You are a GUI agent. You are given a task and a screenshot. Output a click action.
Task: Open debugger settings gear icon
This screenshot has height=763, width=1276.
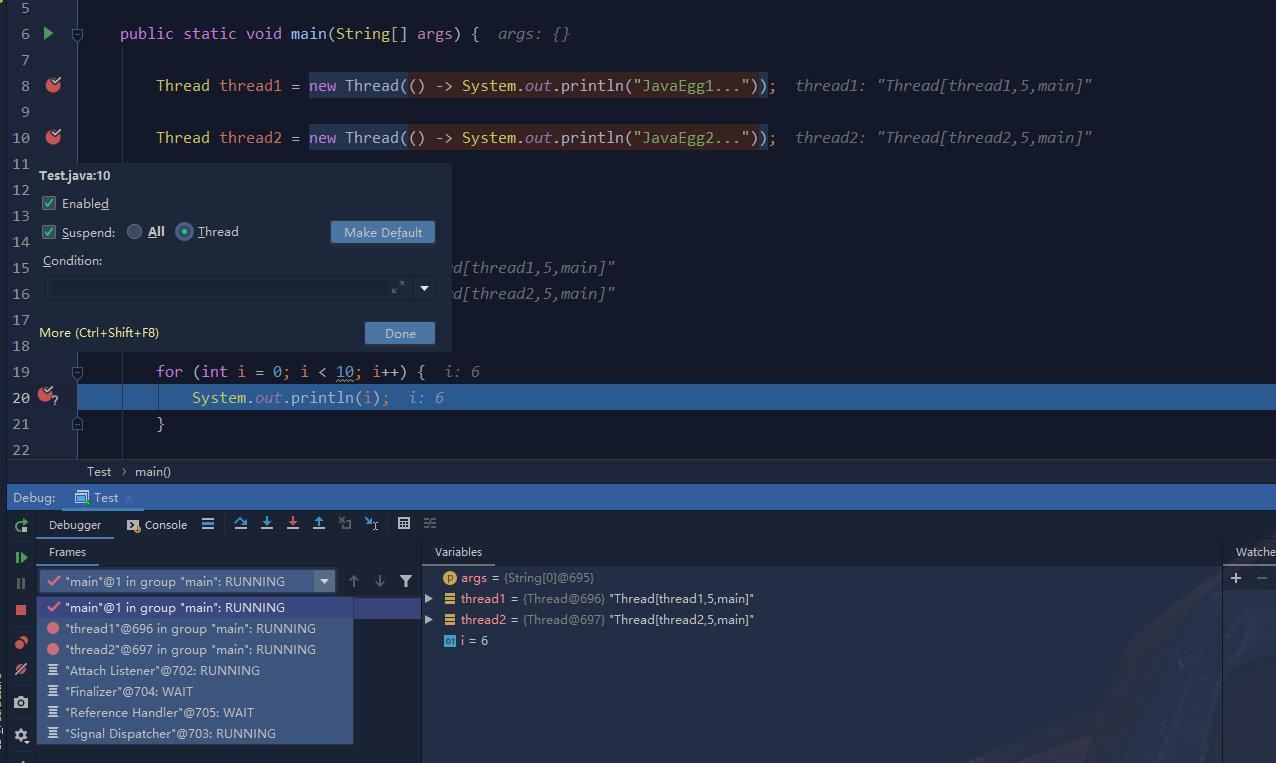21,735
